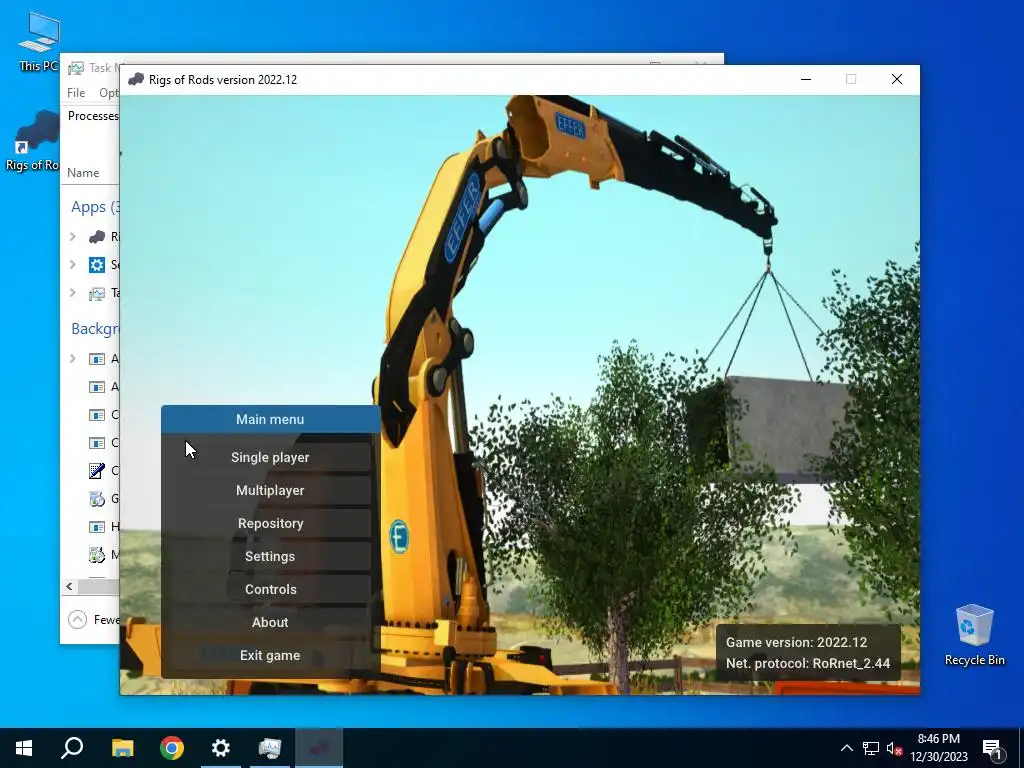Select Rigs of Rods process icon in Task Manager

point(97,237)
